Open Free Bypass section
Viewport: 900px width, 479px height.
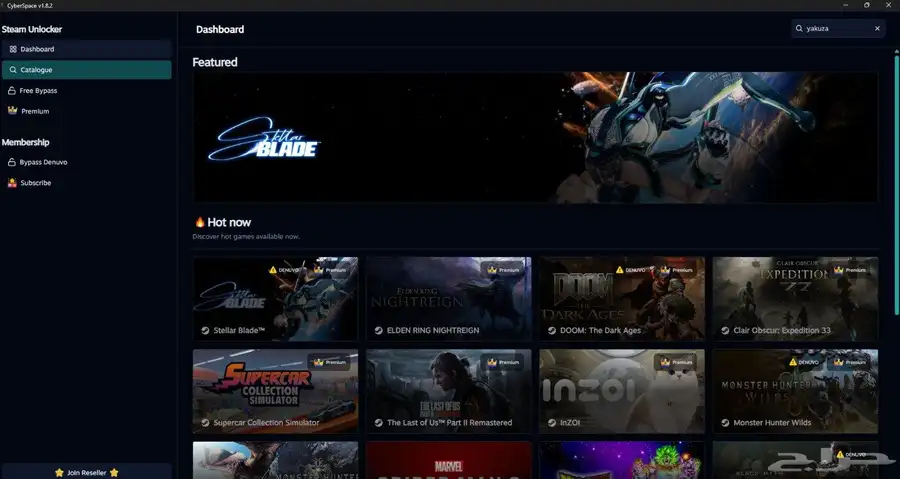(x=87, y=91)
